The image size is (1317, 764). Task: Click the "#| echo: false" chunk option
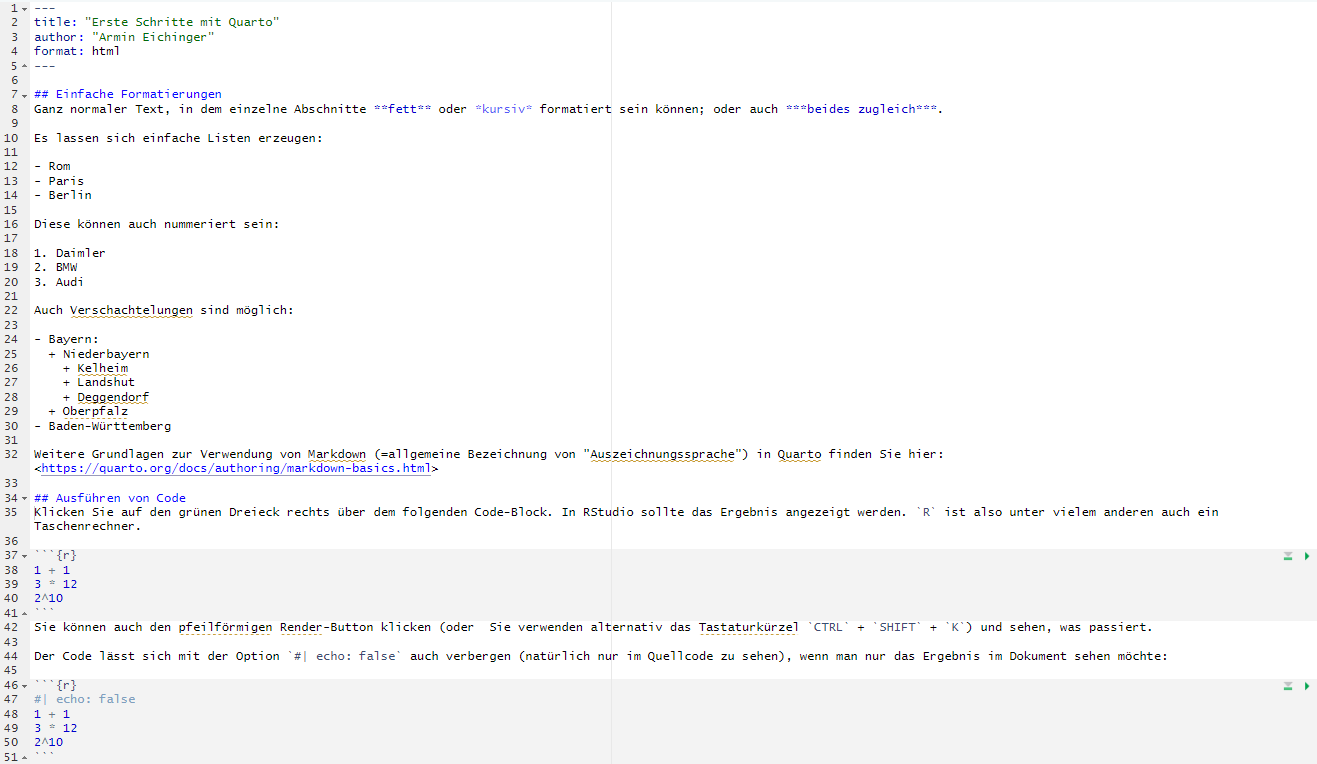click(x=84, y=700)
